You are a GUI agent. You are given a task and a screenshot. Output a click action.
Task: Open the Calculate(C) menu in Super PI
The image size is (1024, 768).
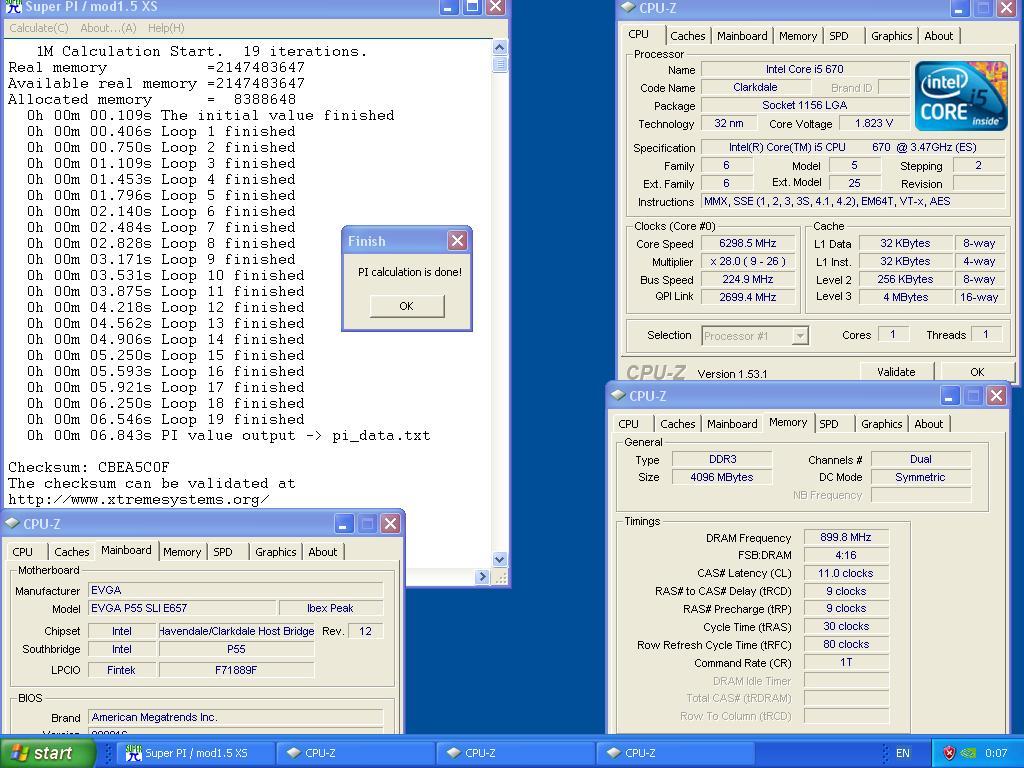click(x=39, y=28)
